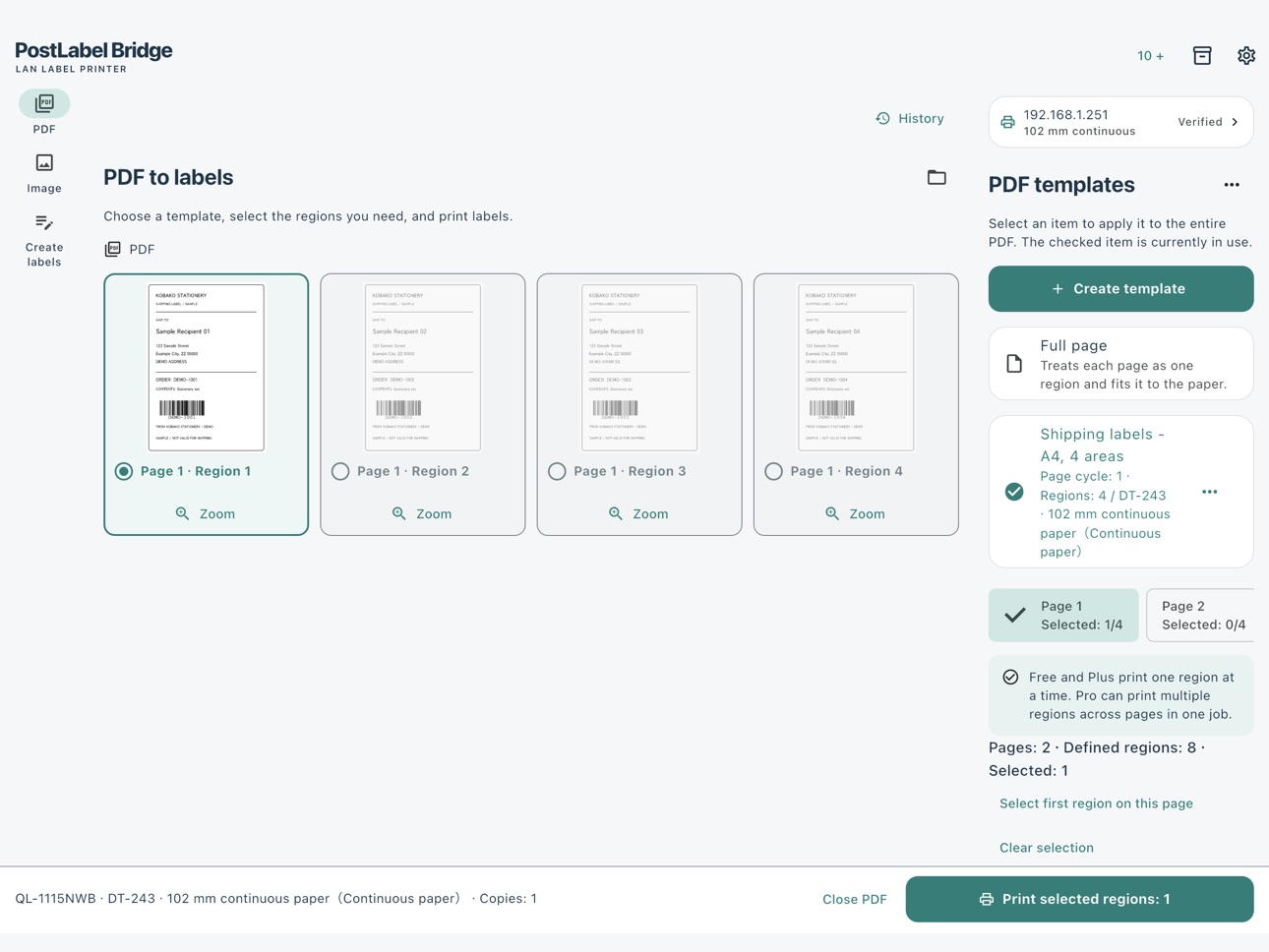Click Select first region on this page
1269x952 pixels.
pyautogui.click(x=1096, y=803)
